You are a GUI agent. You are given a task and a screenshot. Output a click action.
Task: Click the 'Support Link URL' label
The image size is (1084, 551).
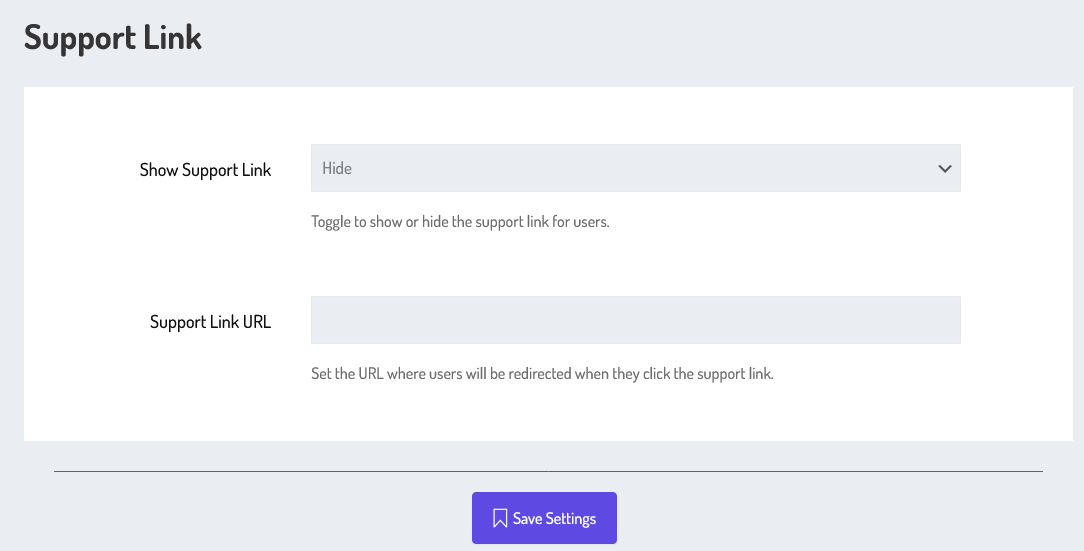tap(210, 322)
